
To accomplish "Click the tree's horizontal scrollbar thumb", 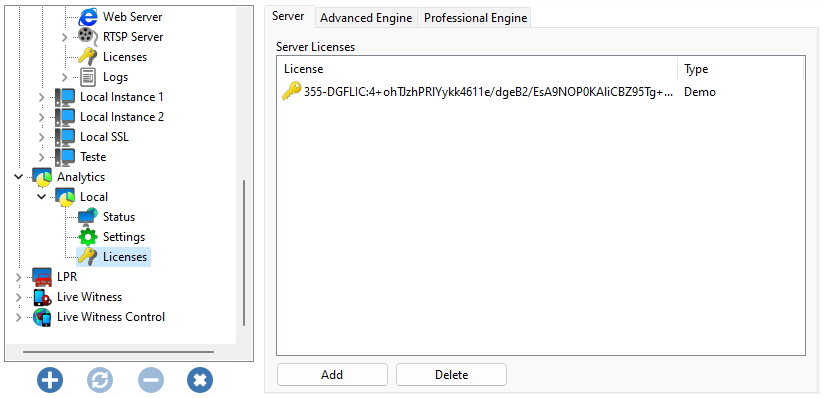I will click(118, 352).
